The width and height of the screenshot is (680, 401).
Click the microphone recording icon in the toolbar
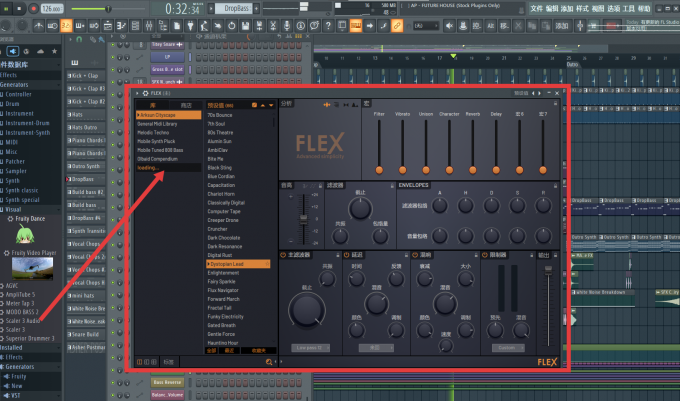(x=287, y=26)
